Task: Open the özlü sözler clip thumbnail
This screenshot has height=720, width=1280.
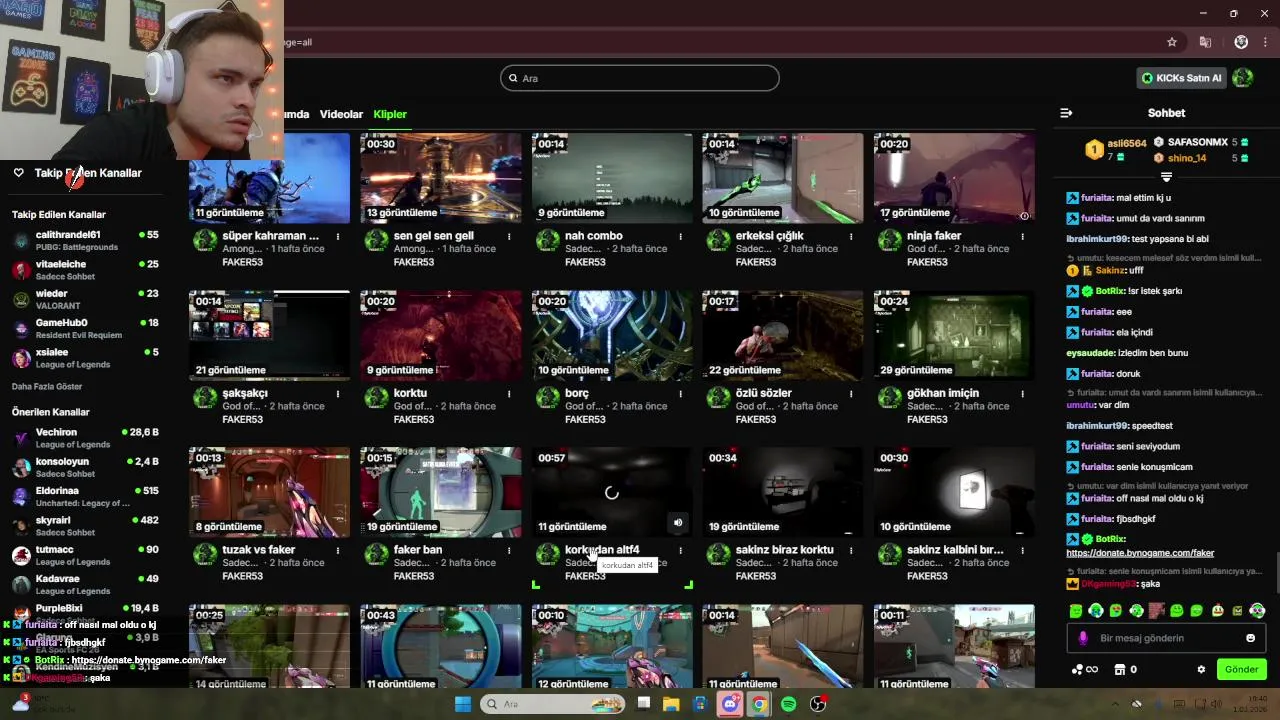Action: [783, 335]
